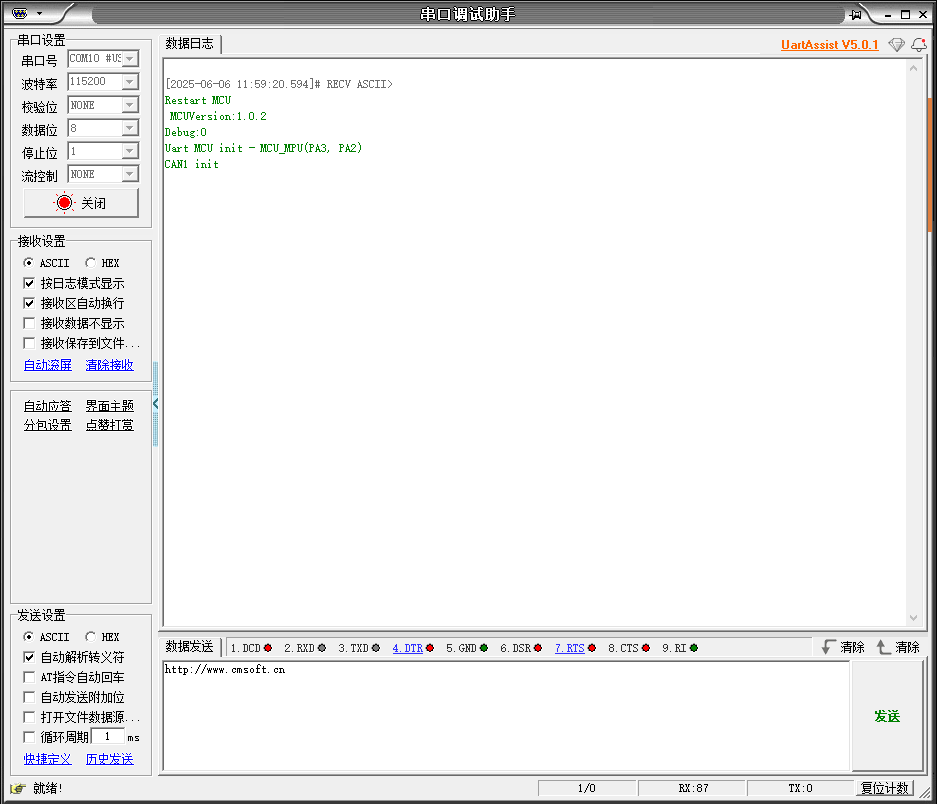Open the 分包设置 link
Screen dimensions: 937x804
(48, 425)
